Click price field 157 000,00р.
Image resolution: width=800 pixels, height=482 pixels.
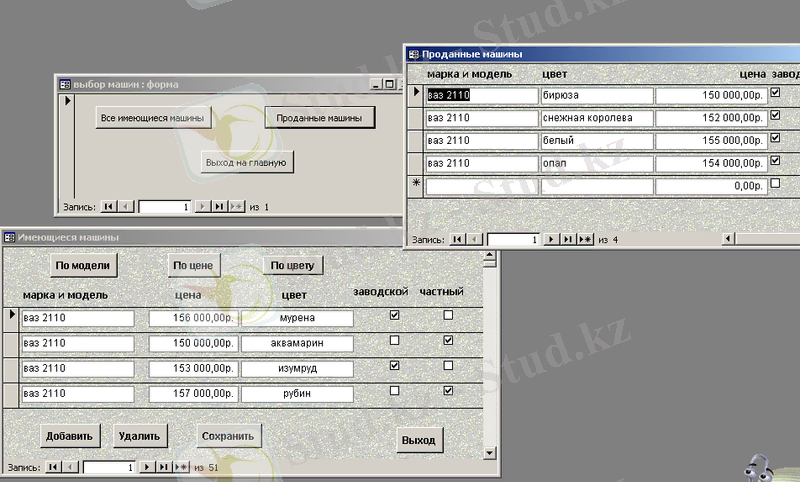[x=193, y=394]
